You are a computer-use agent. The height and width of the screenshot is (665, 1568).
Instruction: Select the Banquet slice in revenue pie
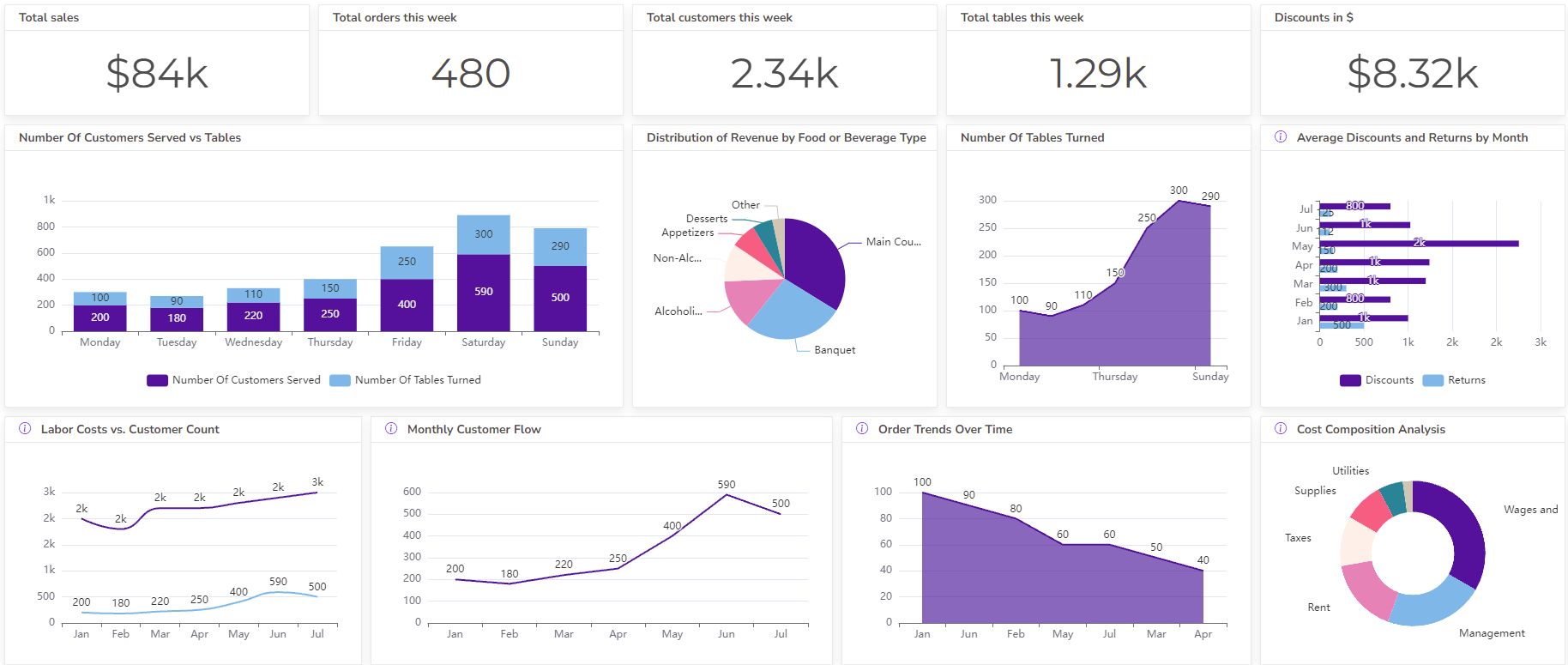(x=789, y=311)
